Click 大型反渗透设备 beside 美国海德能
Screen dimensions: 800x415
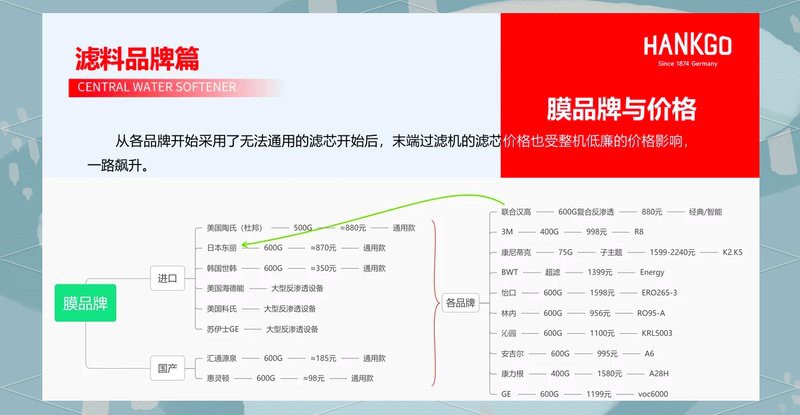297,288
